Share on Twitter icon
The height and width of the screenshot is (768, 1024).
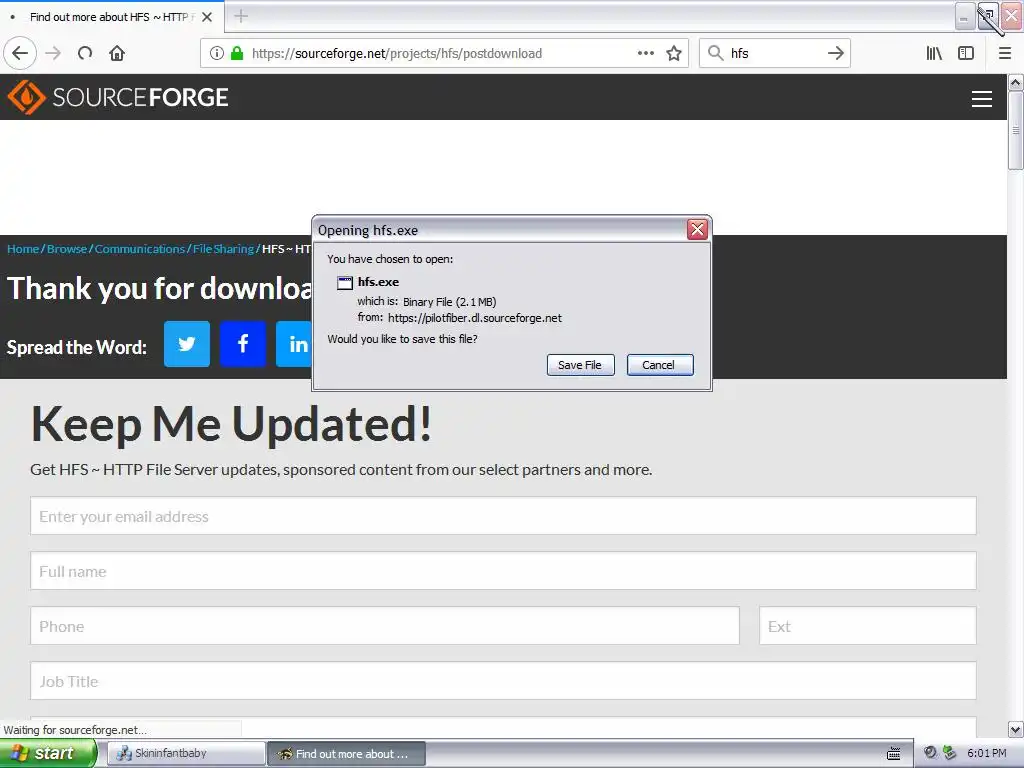pyautogui.click(x=187, y=344)
